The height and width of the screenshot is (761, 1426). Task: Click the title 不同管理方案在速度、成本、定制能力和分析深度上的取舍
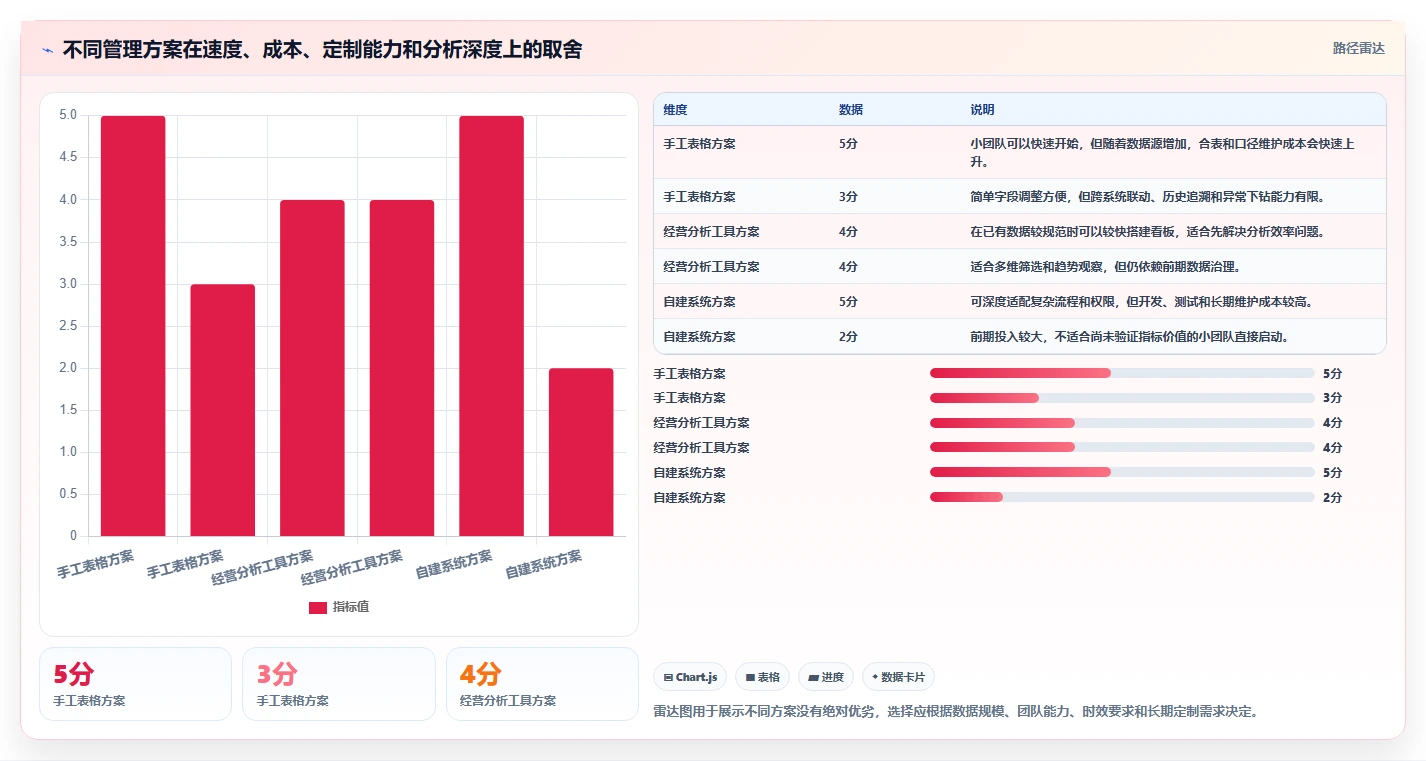point(322,49)
